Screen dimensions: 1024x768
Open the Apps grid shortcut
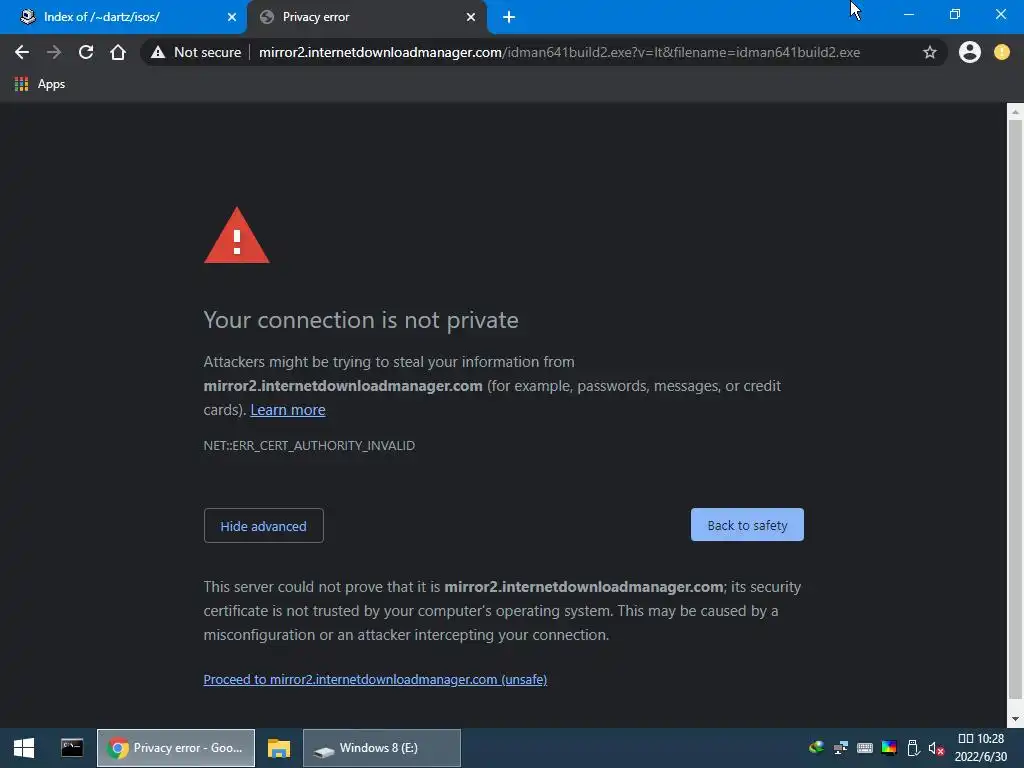pos(40,84)
